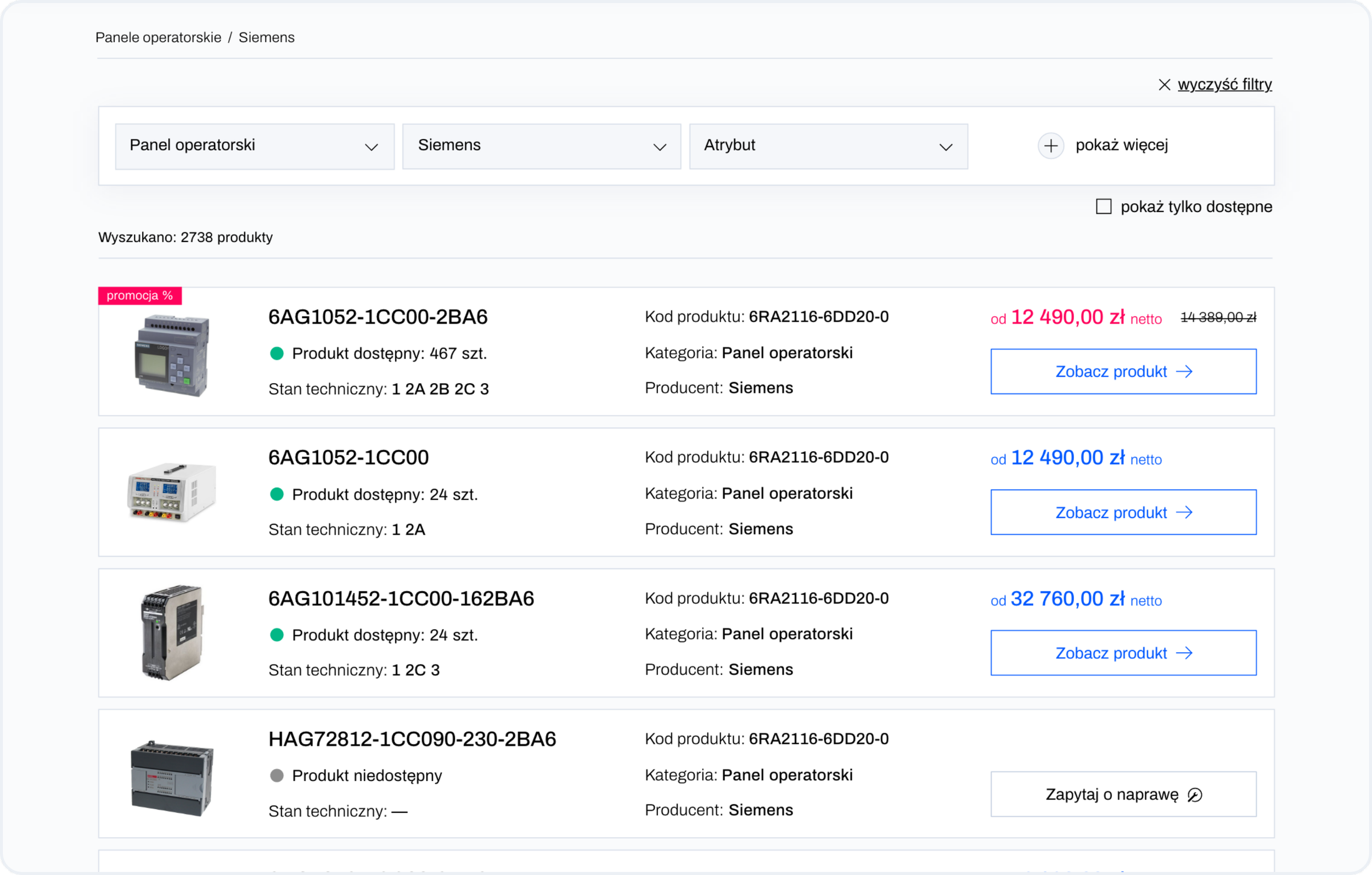Click the plus icon next to pokaż więcej

(1050, 146)
